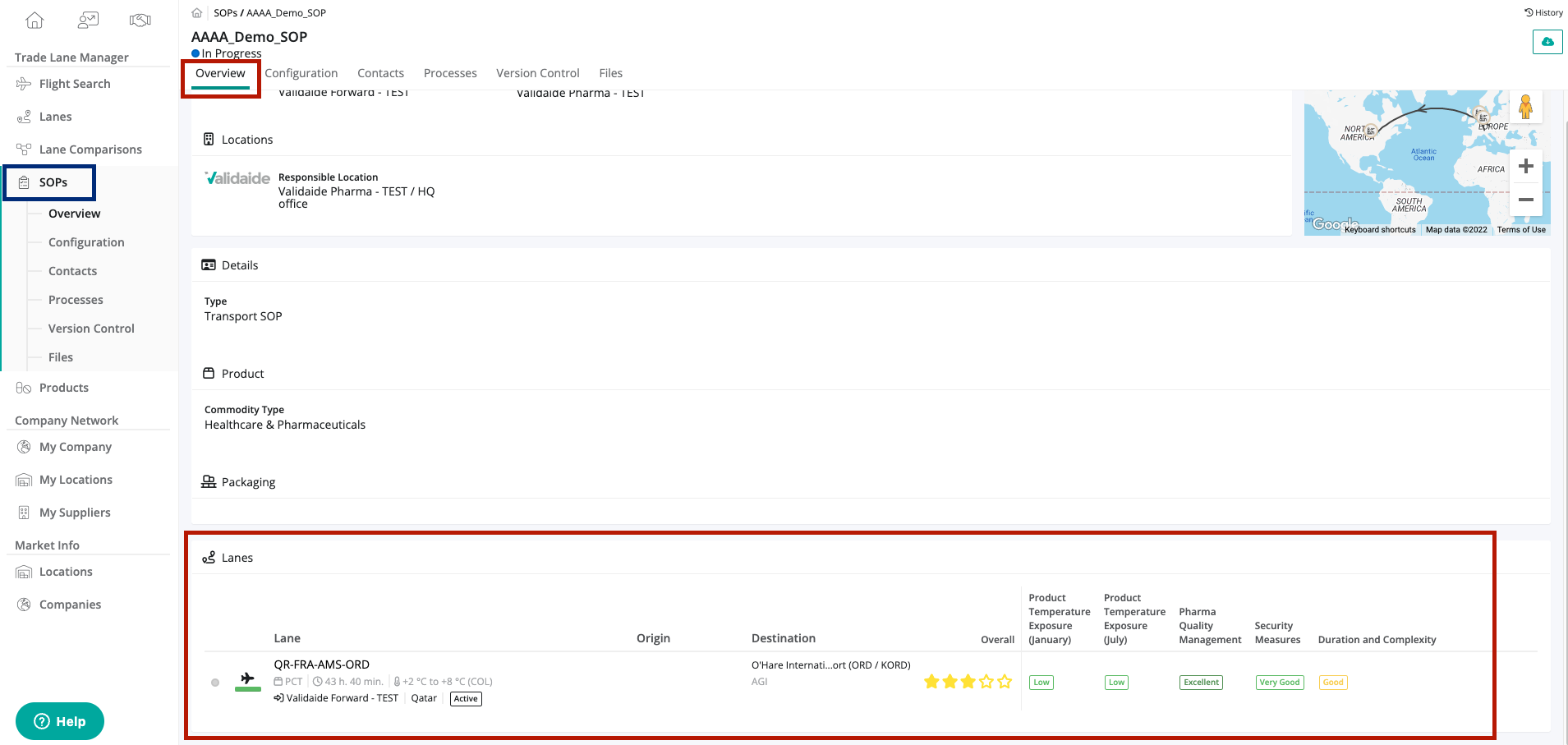Click the Validaide logo at Responsible Location

tap(237, 178)
